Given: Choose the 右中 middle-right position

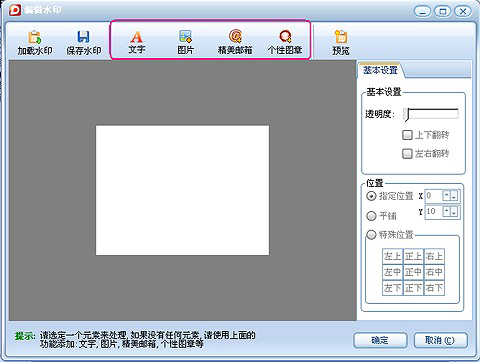Looking at the screenshot, I should point(434,272).
